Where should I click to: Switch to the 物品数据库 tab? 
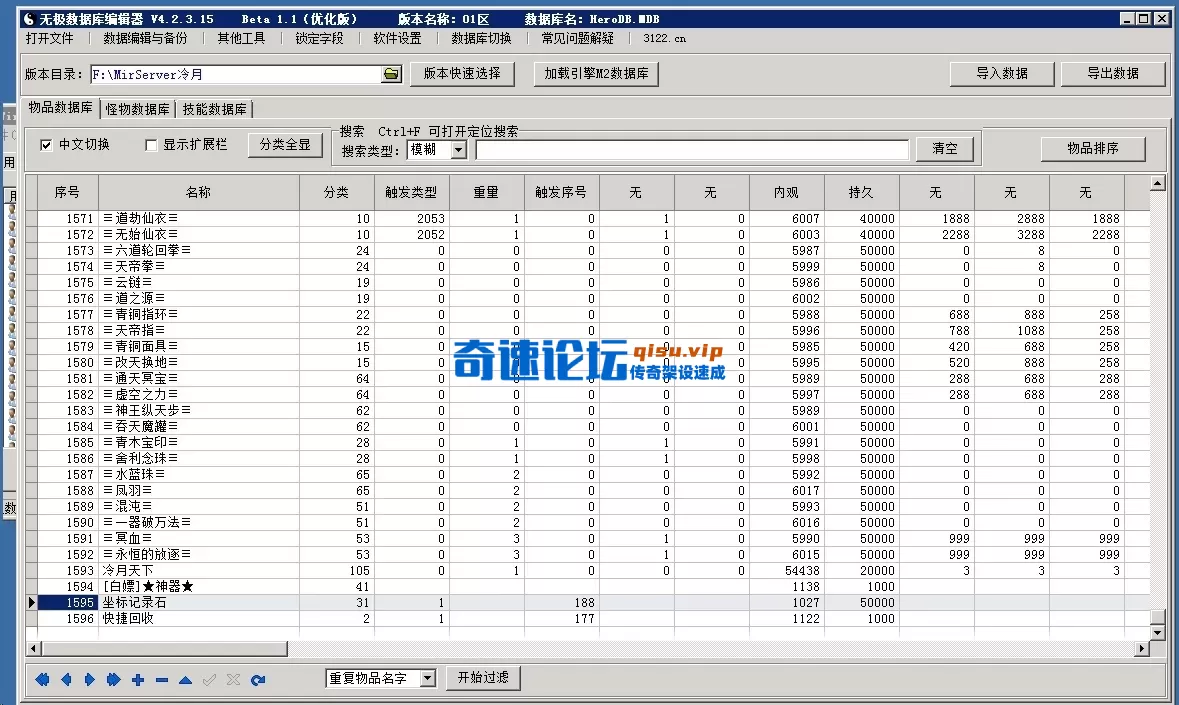coord(60,107)
